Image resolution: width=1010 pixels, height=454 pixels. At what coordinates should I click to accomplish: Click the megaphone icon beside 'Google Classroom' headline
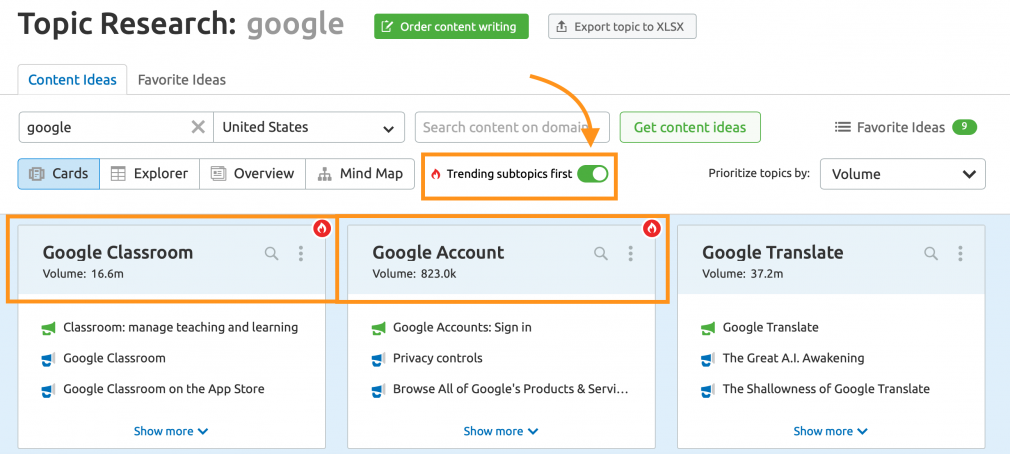tap(48, 359)
